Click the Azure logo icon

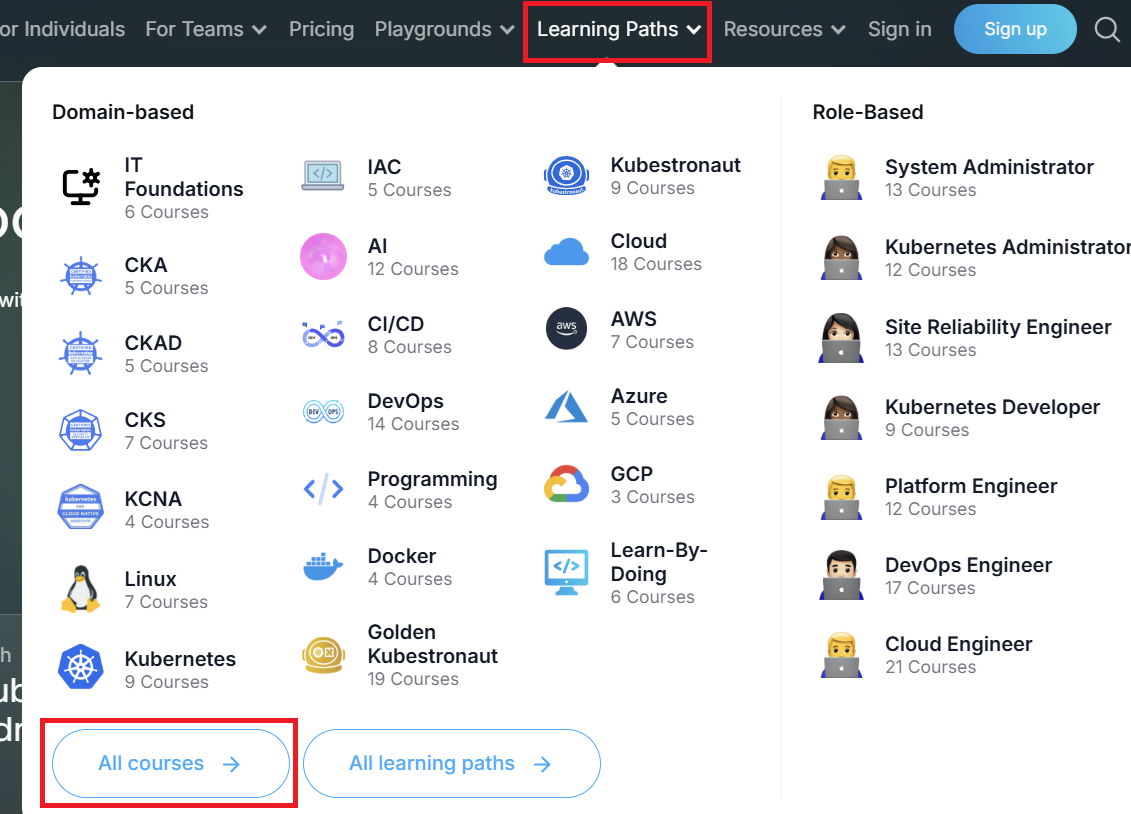pos(566,407)
